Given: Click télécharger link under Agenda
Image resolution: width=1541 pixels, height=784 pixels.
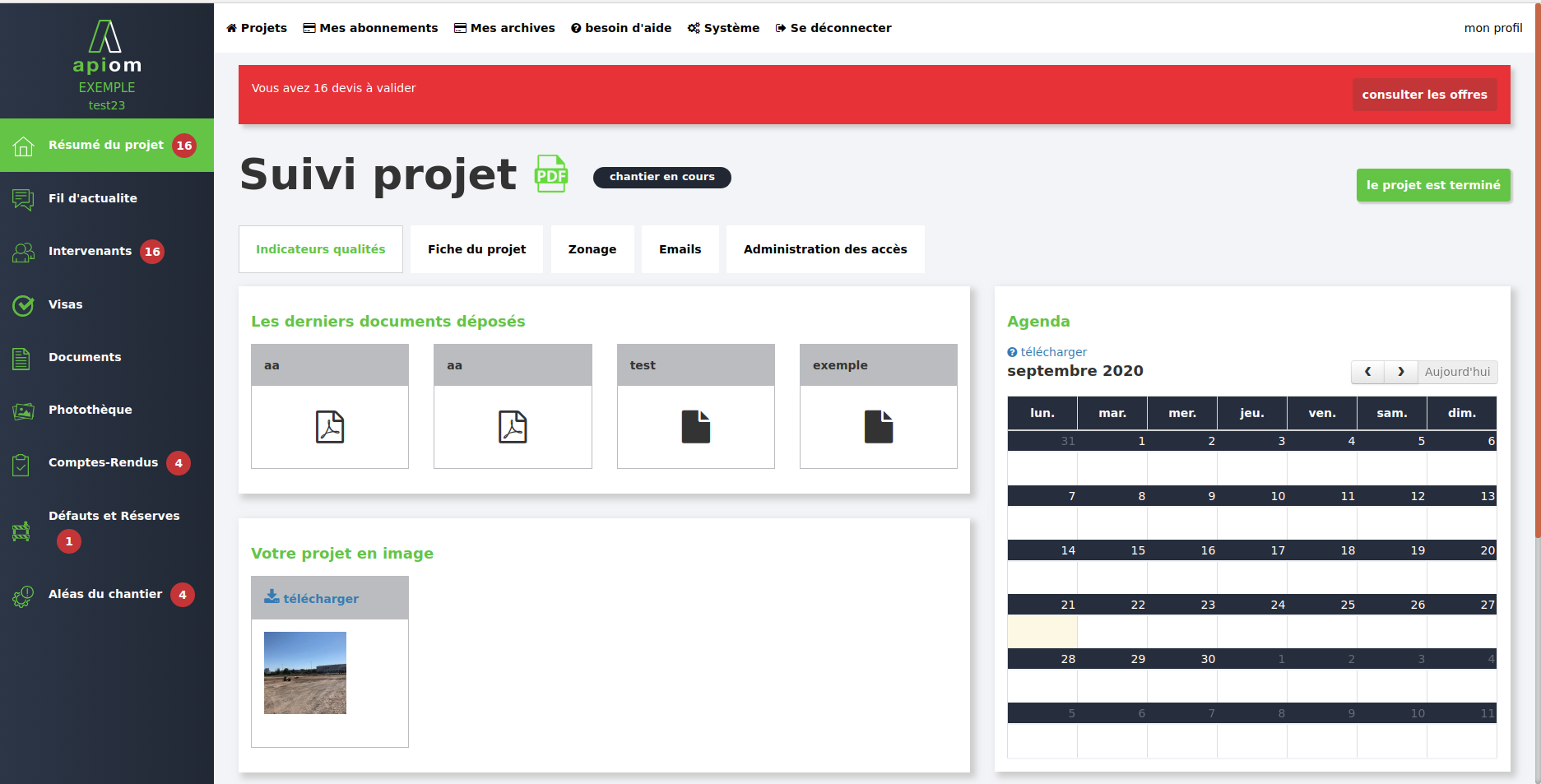Looking at the screenshot, I should pyautogui.click(x=1052, y=352).
